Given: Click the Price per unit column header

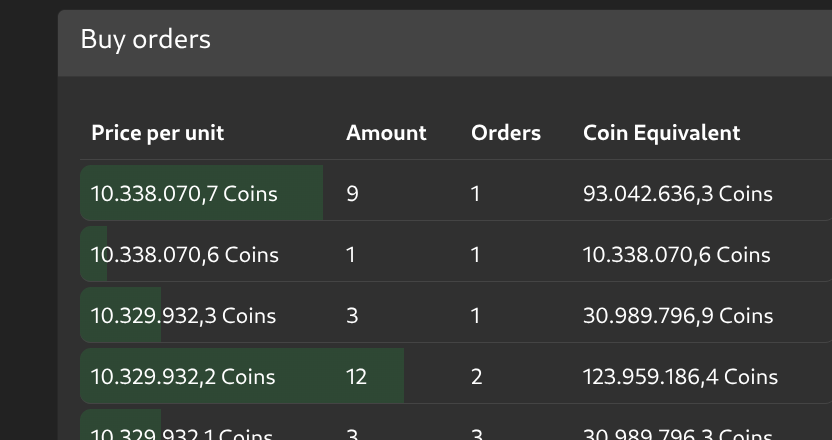Looking at the screenshot, I should (x=157, y=133).
